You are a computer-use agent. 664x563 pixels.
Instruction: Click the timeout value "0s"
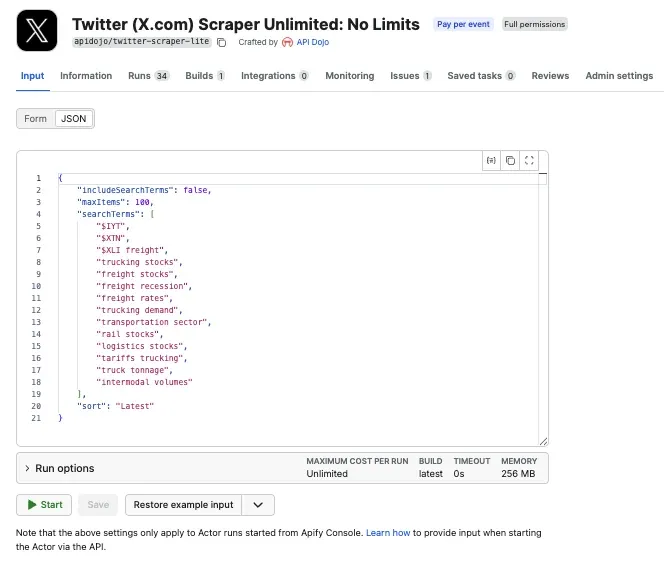459,474
